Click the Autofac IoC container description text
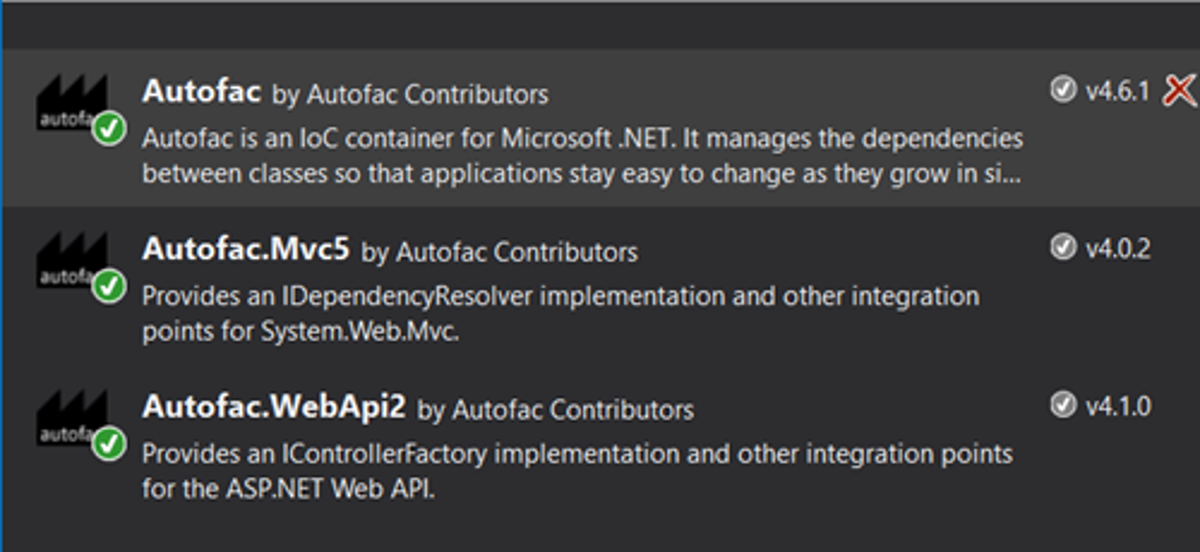This screenshot has height=552, width=1200. click(x=581, y=154)
